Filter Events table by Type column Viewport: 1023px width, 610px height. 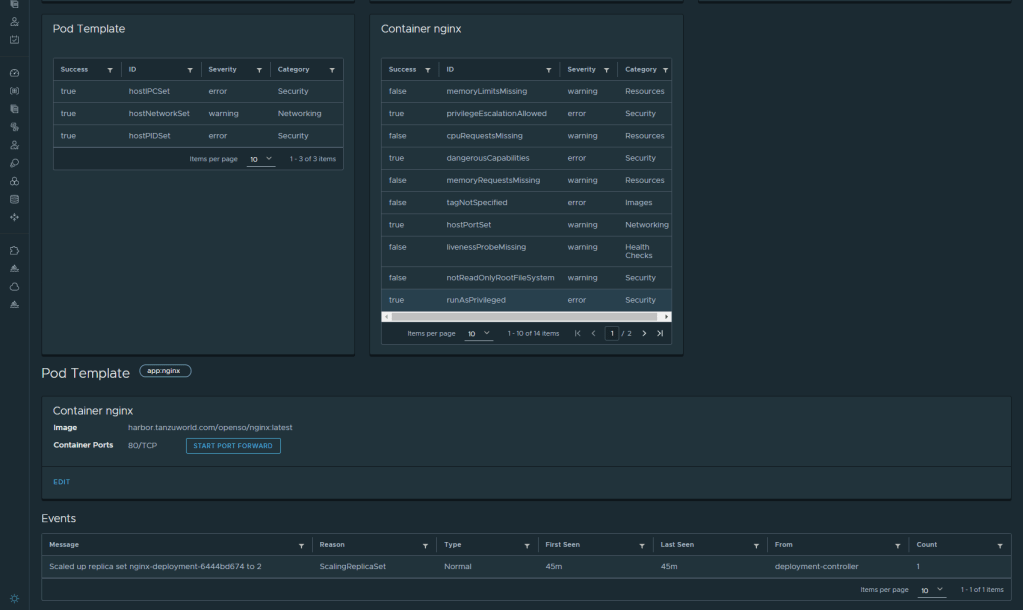coord(526,546)
